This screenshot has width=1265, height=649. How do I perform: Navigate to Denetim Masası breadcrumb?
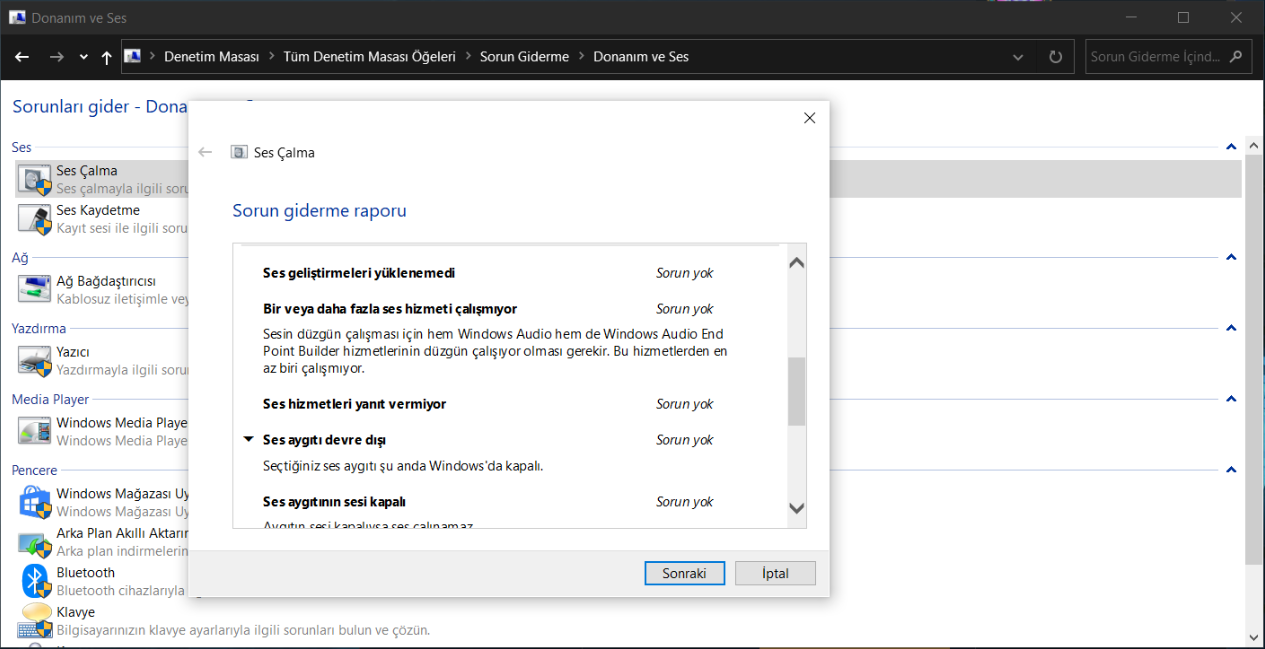coord(211,57)
